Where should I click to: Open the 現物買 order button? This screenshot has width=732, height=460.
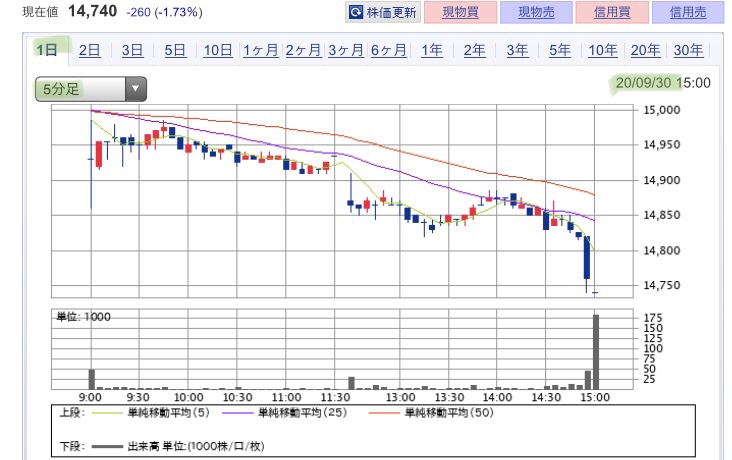[460, 12]
